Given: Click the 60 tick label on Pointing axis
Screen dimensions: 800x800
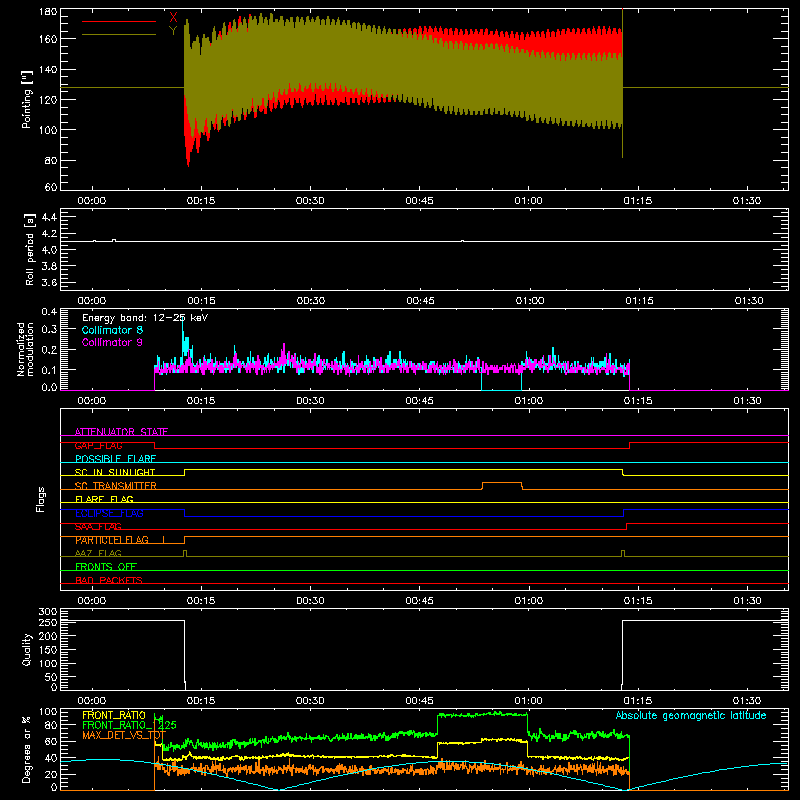Looking at the screenshot, I should coord(51,187).
